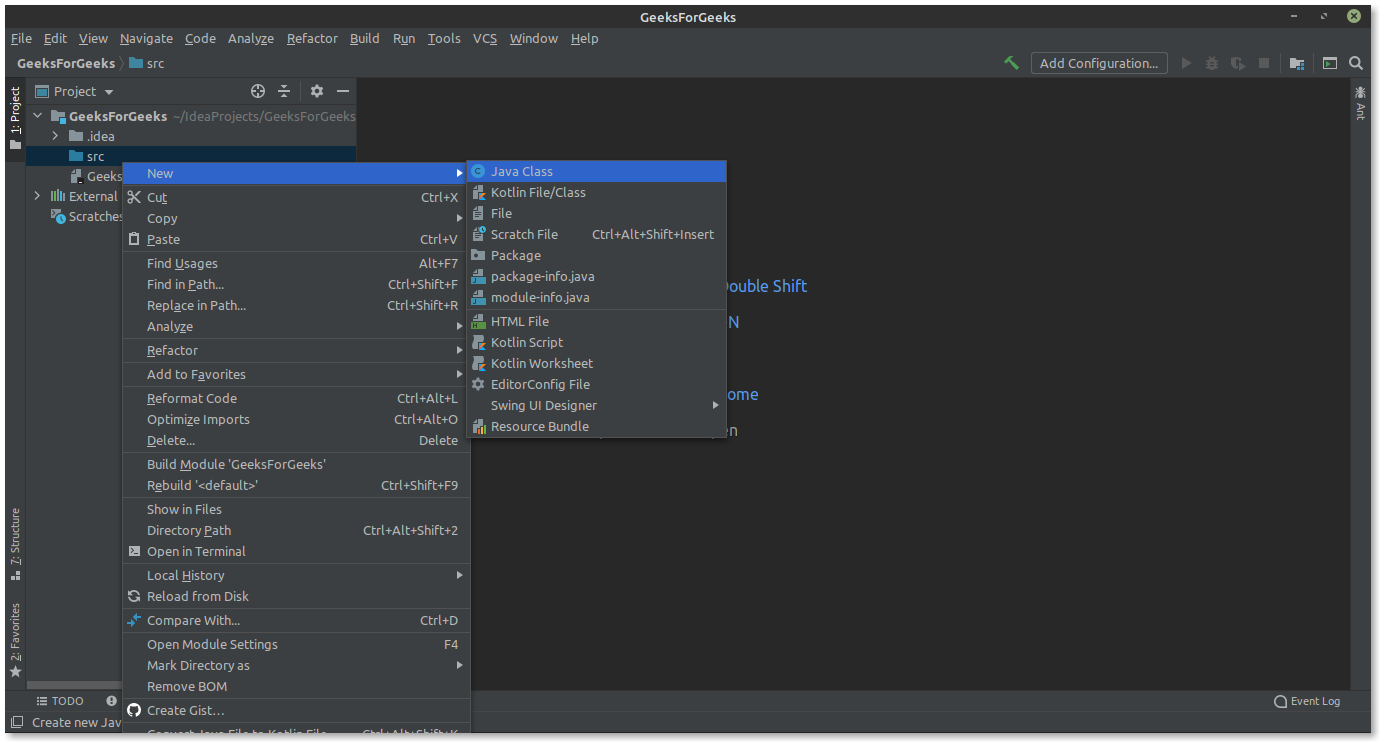Viewport: 1380px width, 742px height.
Task: Click the Run arrow icon in toolbar
Action: [1187, 63]
